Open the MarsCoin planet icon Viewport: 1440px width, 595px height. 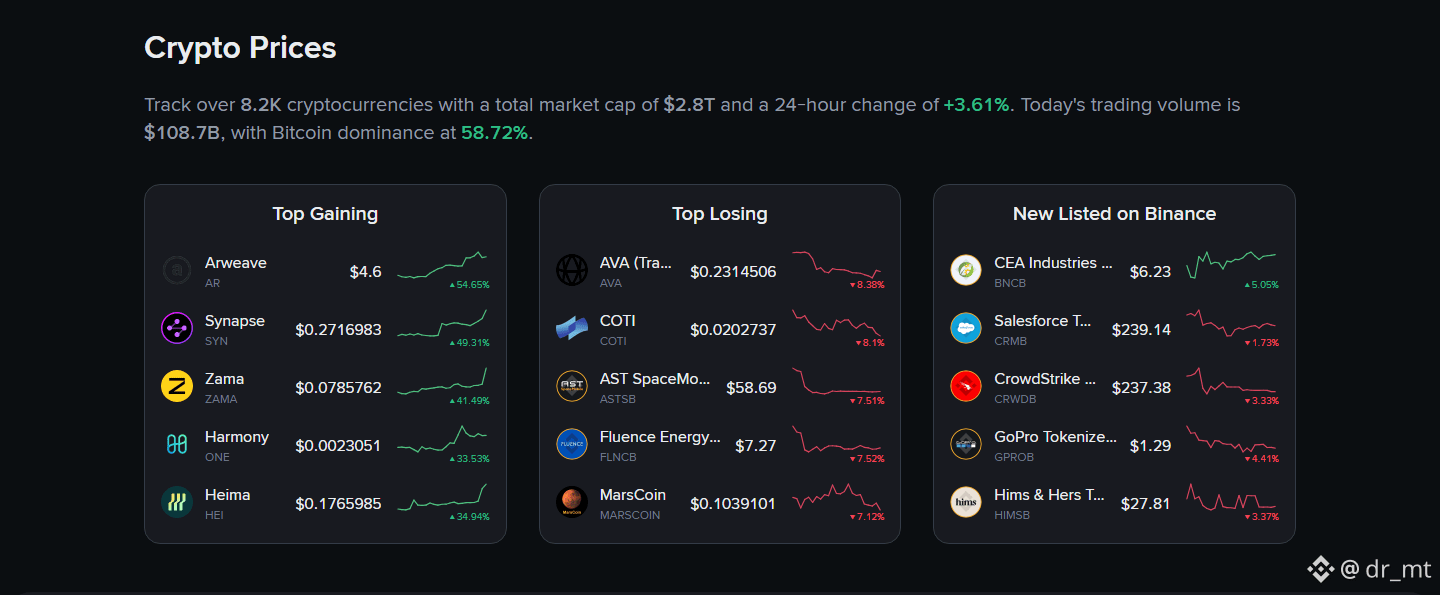click(572, 502)
